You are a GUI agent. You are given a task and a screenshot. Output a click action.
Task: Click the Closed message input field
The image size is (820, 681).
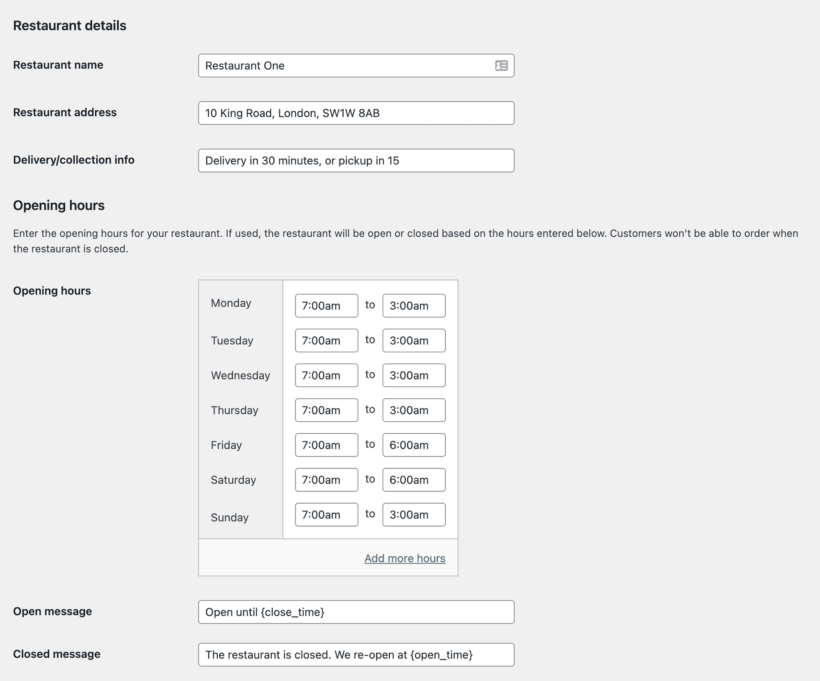356,654
